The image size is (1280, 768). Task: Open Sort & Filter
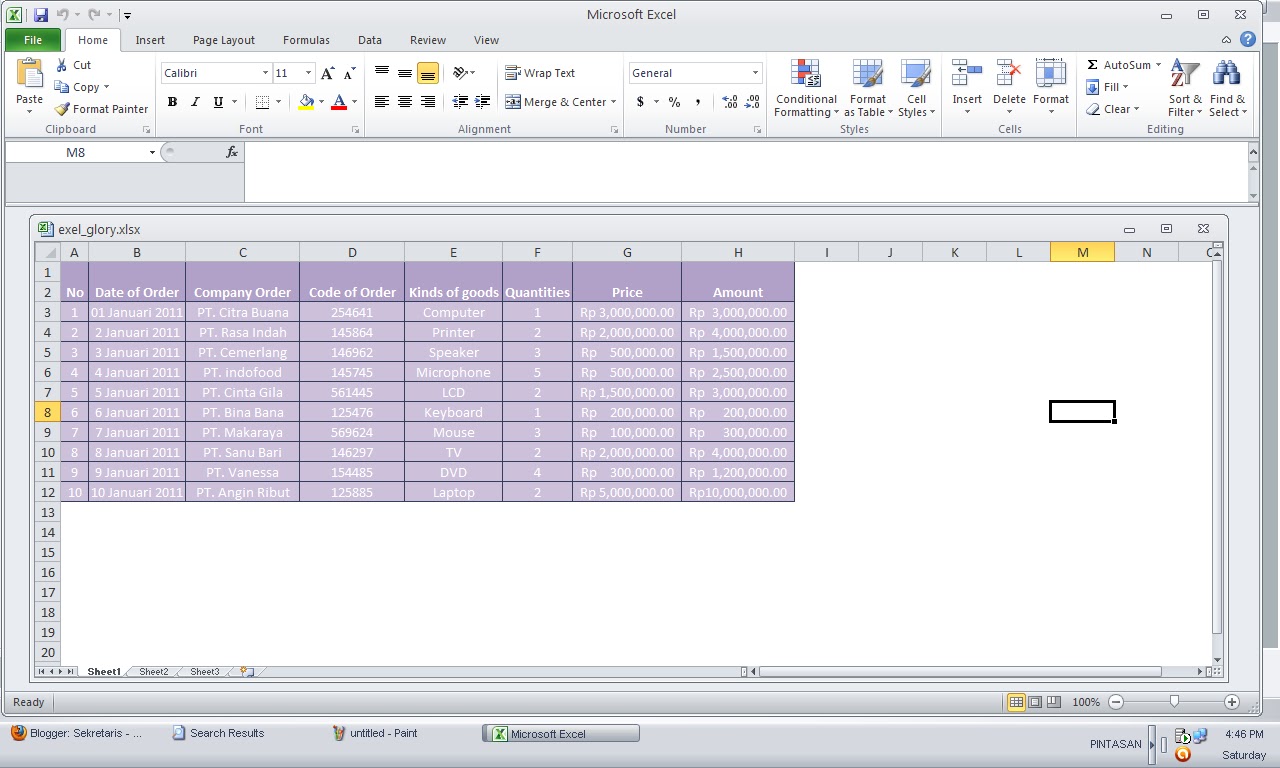(x=1185, y=88)
